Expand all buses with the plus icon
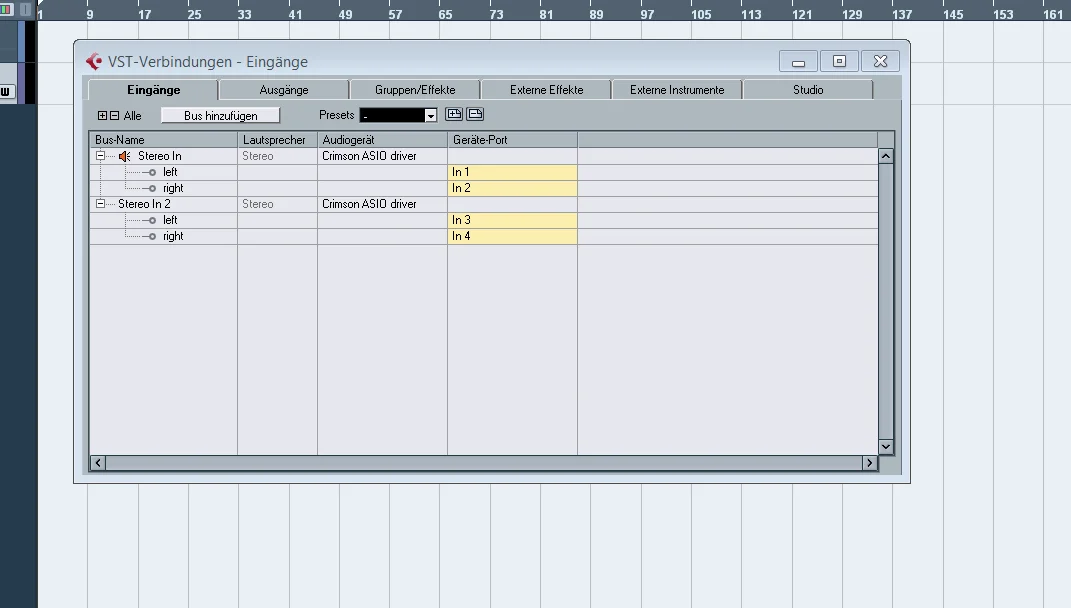The width and height of the screenshot is (1071, 608). (102, 115)
